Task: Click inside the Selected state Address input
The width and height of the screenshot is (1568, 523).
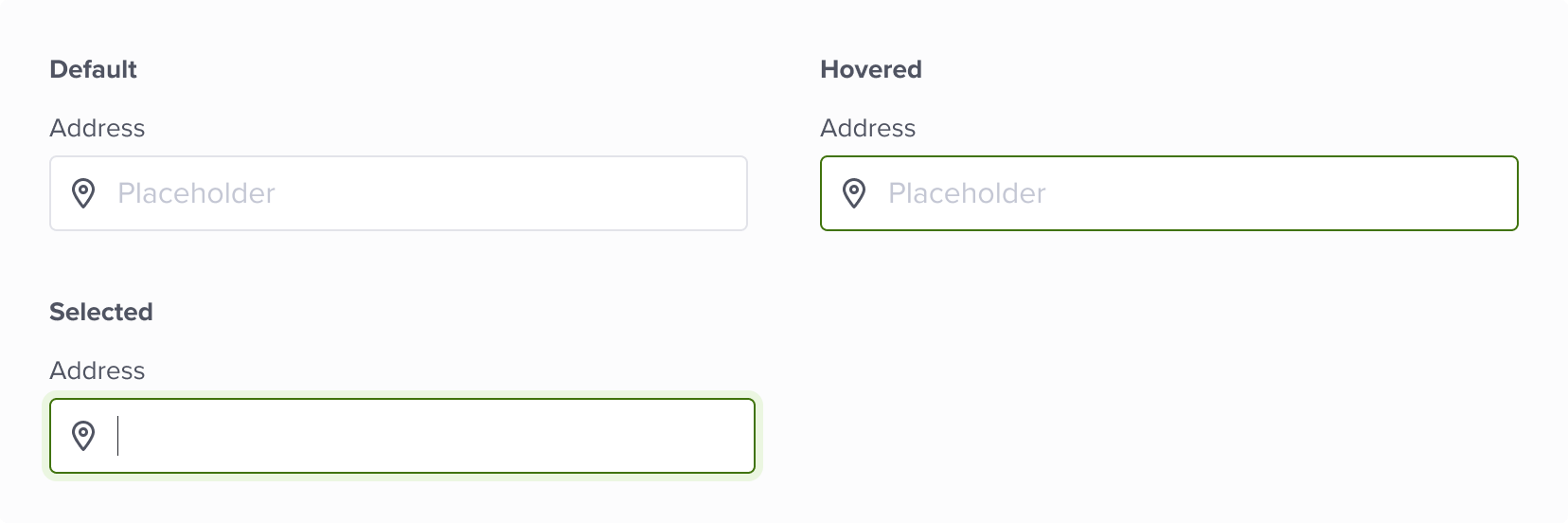Action: (x=402, y=436)
